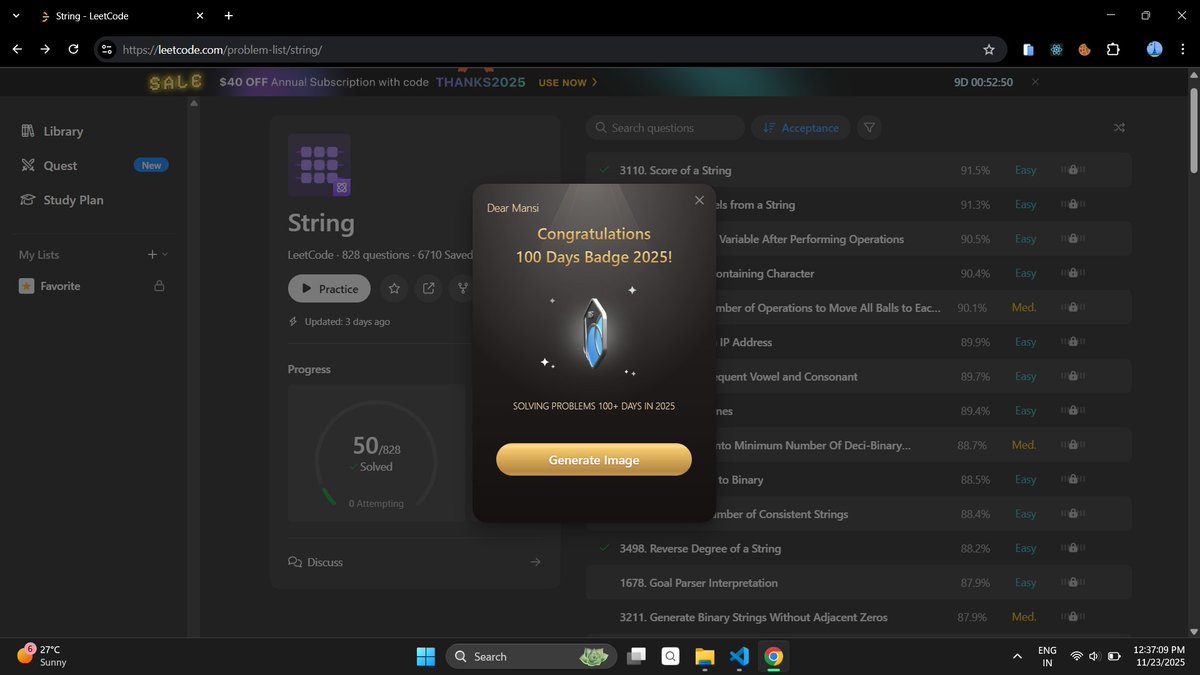Click the first extension icon in toolbar

click(x=1028, y=49)
